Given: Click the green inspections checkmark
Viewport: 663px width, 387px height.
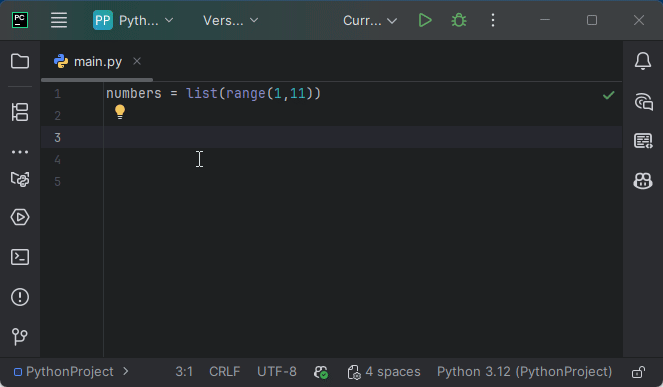Looking at the screenshot, I should pos(608,95).
